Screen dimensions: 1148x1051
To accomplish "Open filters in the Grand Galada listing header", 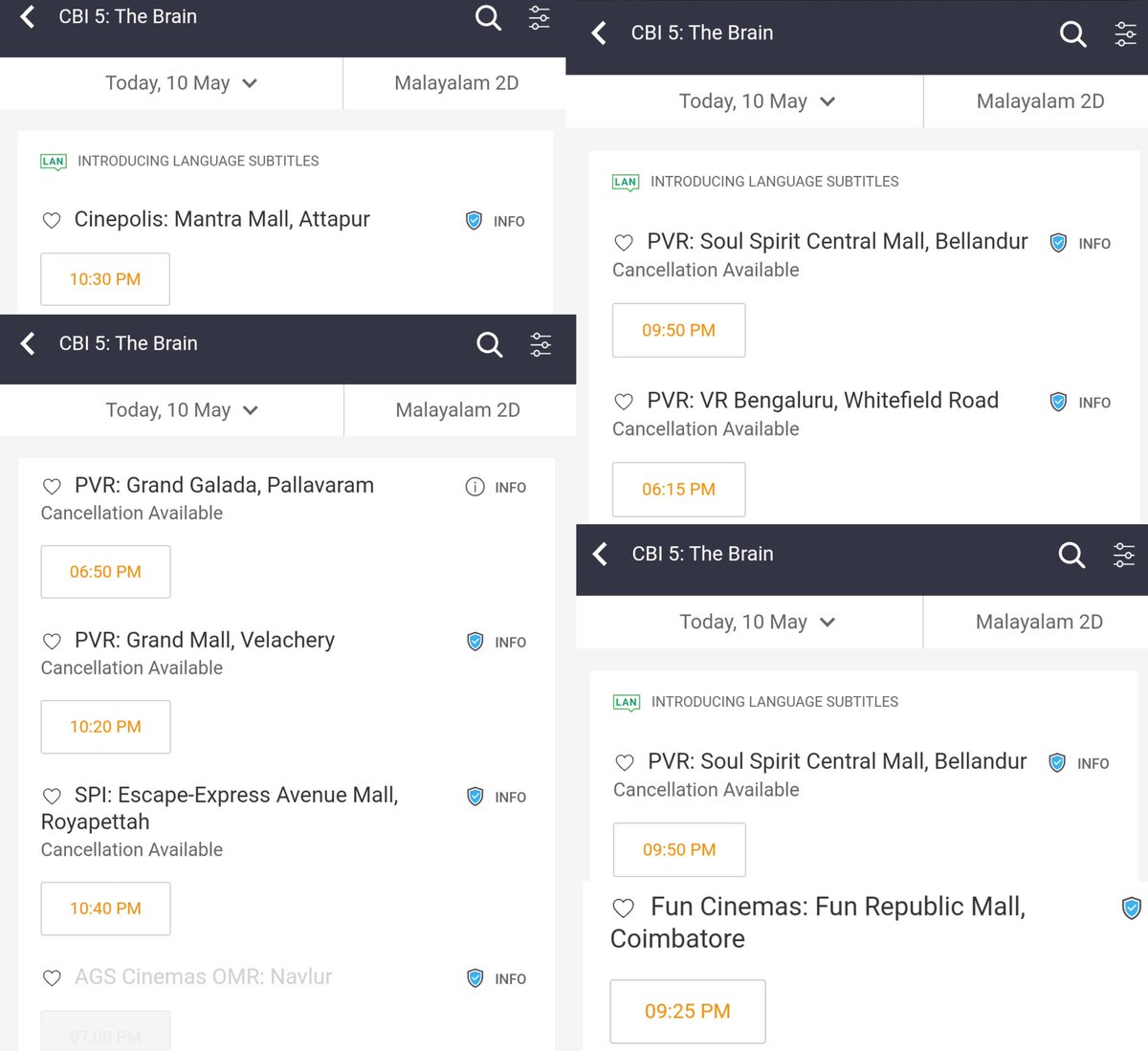I will click(x=541, y=344).
